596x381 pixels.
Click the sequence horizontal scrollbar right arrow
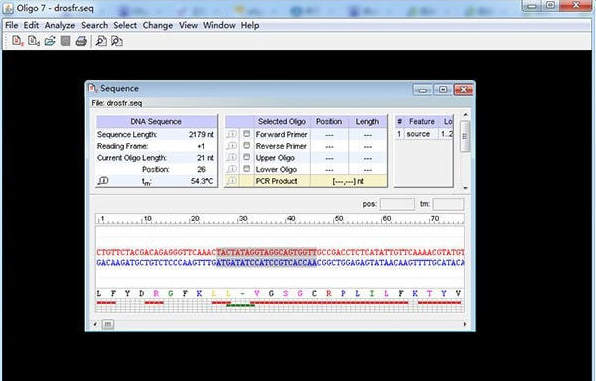pos(465,324)
